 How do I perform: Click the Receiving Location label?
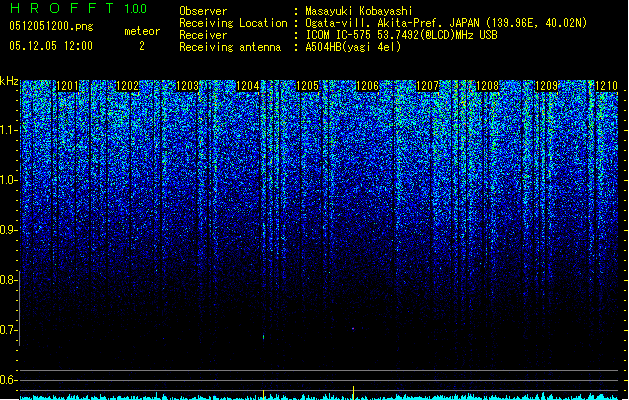[233, 23]
